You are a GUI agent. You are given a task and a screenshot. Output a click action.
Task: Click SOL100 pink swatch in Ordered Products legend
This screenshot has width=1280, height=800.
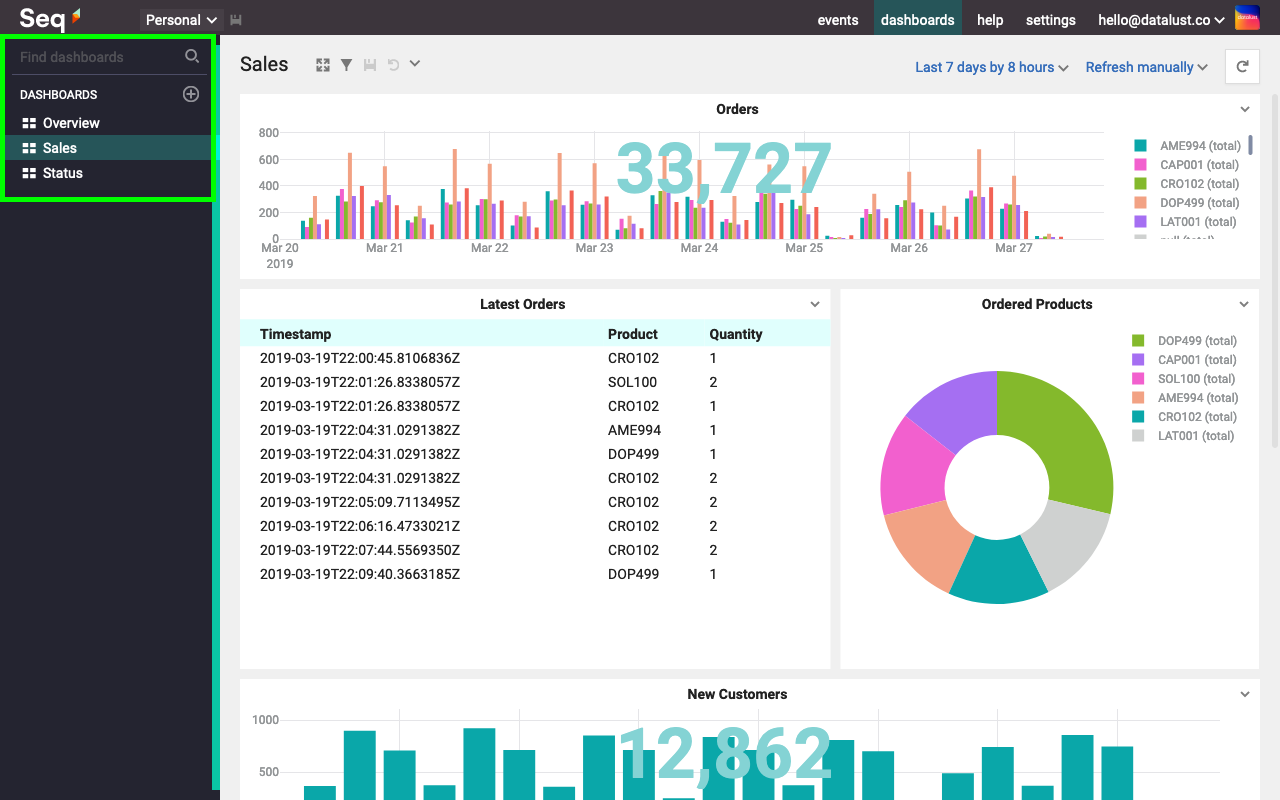click(x=1138, y=379)
